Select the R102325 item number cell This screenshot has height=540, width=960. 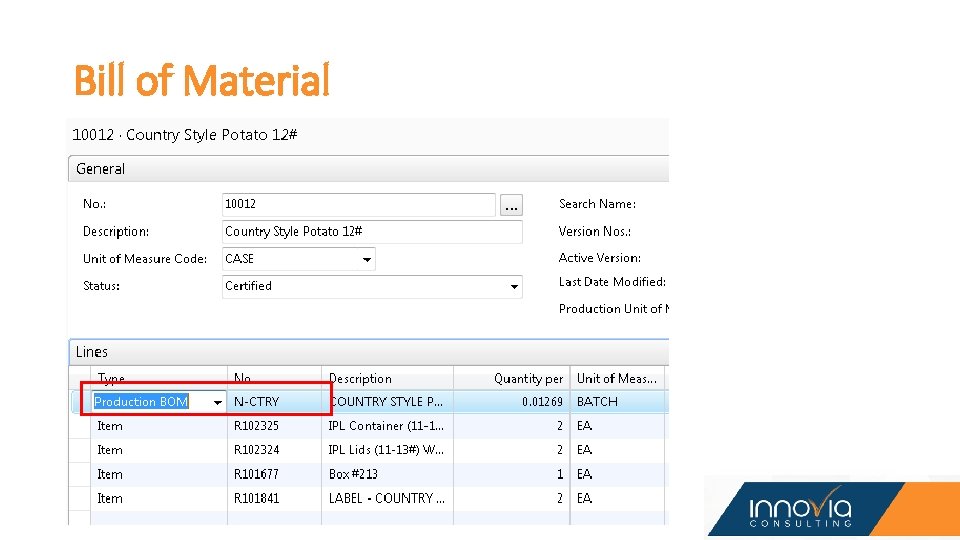coord(274,426)
